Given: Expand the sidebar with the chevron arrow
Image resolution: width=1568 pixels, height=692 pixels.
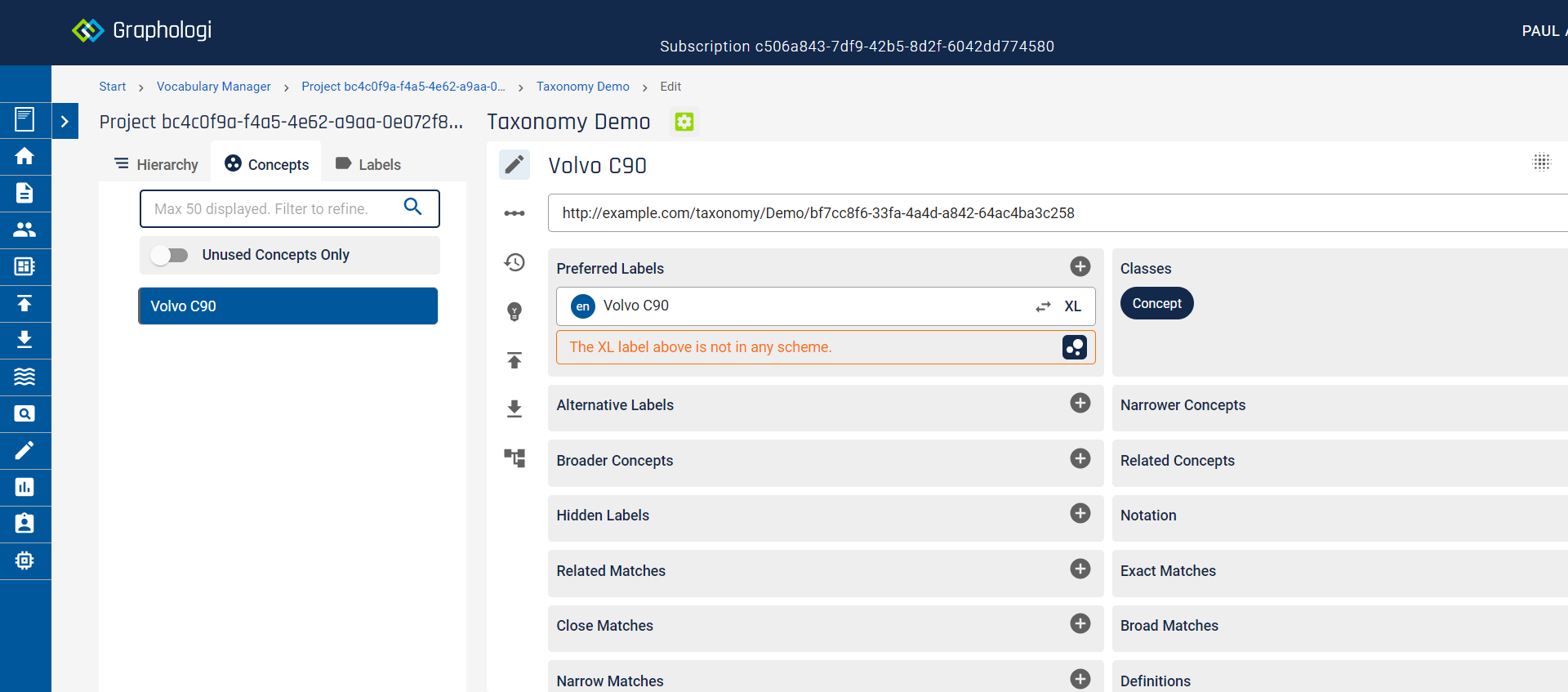Looking at the screenshot, I should [x=65, y=121].
